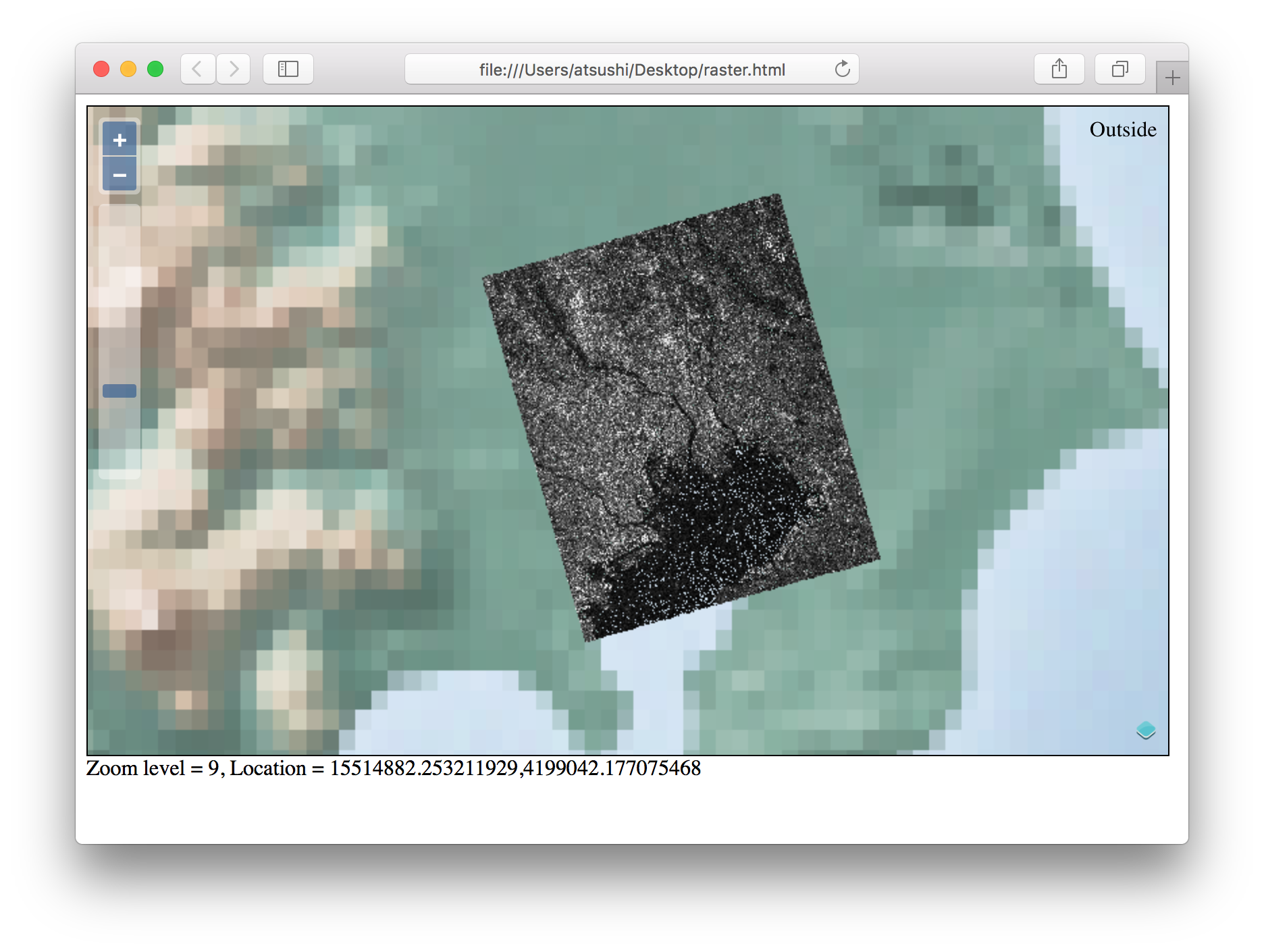Image resolution: width=1264 pixels, height=952 pixels.
Task: Toggle the Safari sidebar
Action: click(x=288, y=69)
